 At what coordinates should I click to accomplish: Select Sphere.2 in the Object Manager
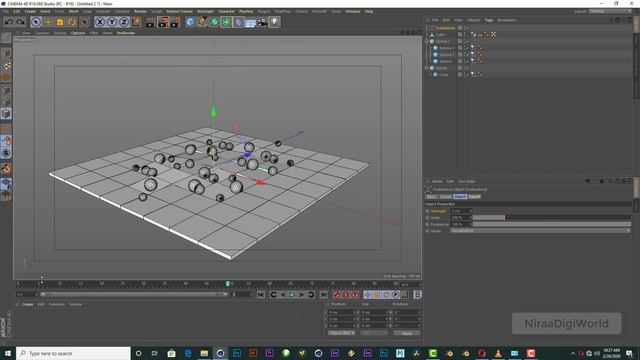[x=446, y=48]
